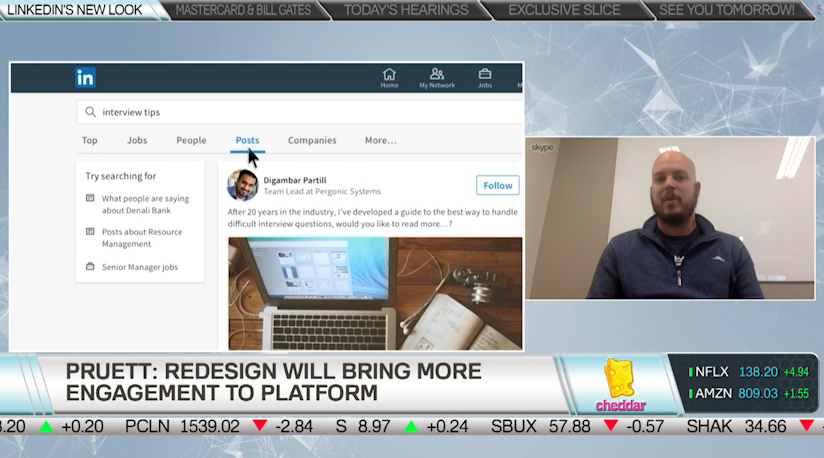The height and width of the screenshot is (458, 824).
Task: Click the Senior Manager jobs briefcase icon
Action: tap(90, 266)
